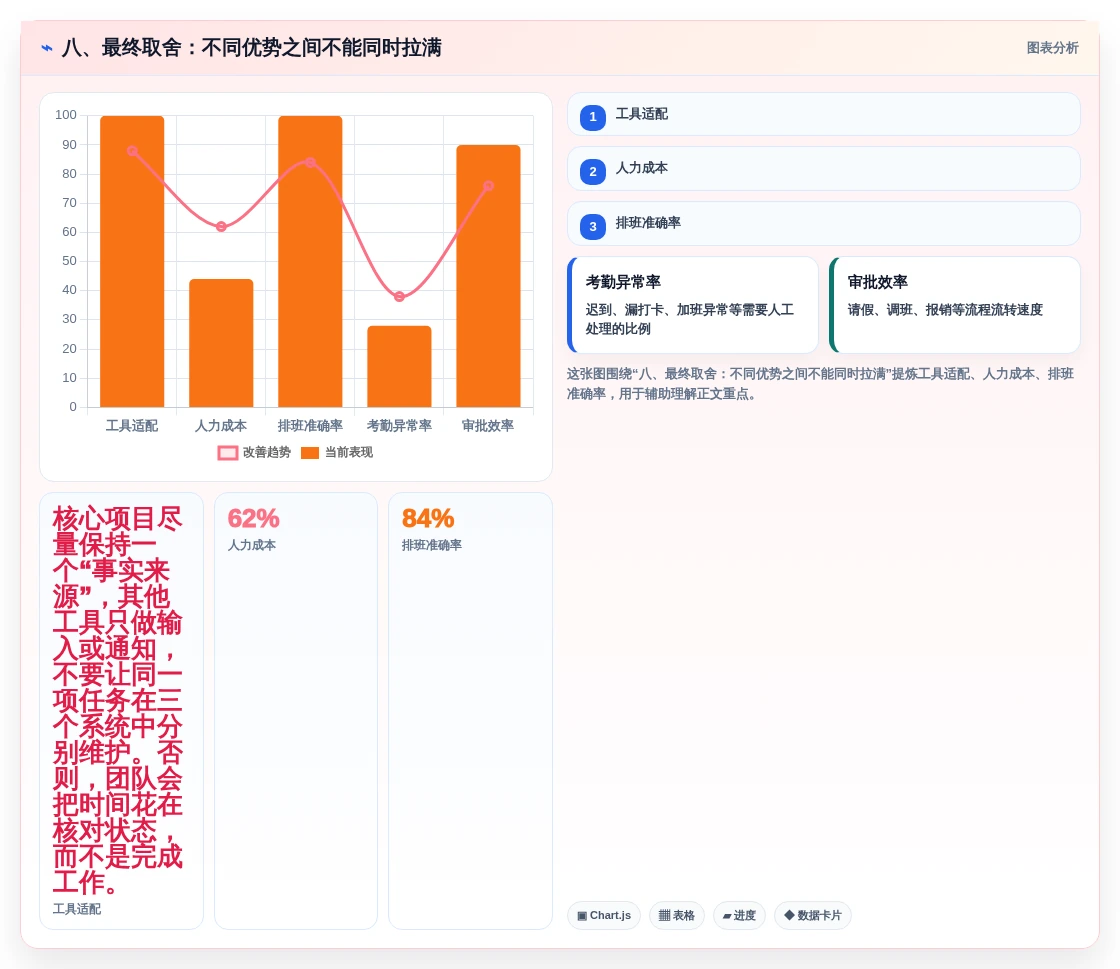Click the 图表分析 label in header
This screenshot has width=1120, height=969.
[x=1052, y=48]
